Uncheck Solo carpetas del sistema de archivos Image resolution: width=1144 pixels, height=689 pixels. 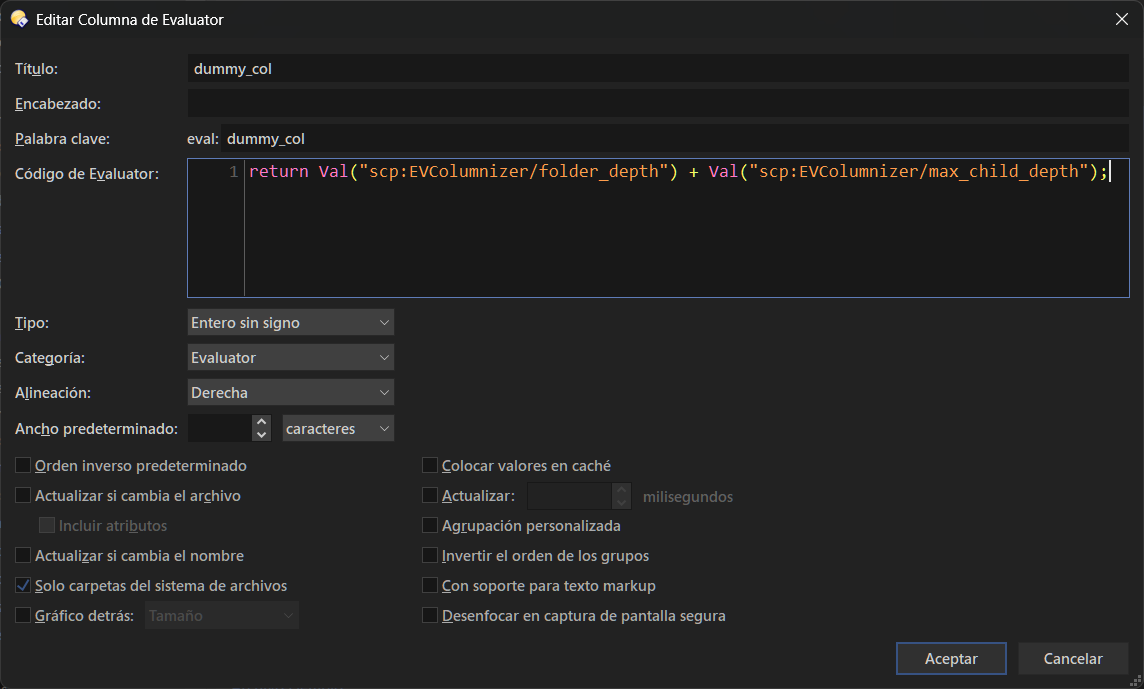point(23,586)
